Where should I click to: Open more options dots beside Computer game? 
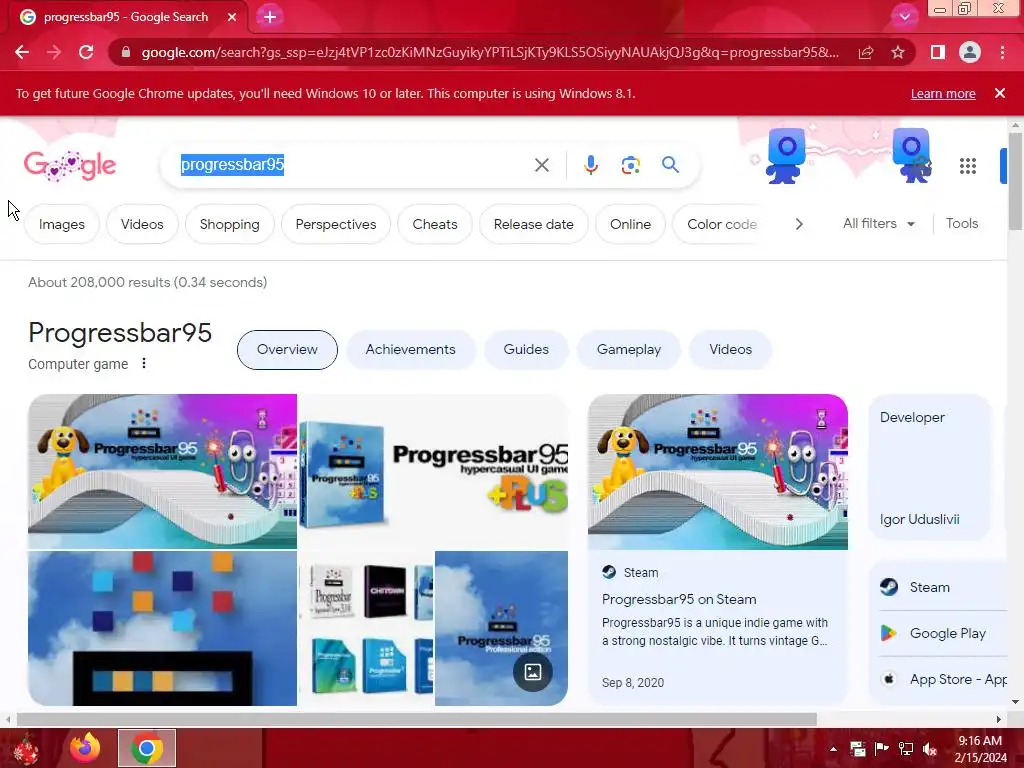(144, 363)
